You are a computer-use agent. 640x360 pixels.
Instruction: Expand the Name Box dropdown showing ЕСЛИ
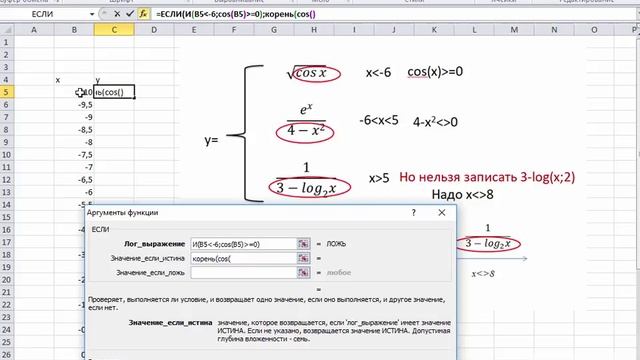click(x=91, y=14)
